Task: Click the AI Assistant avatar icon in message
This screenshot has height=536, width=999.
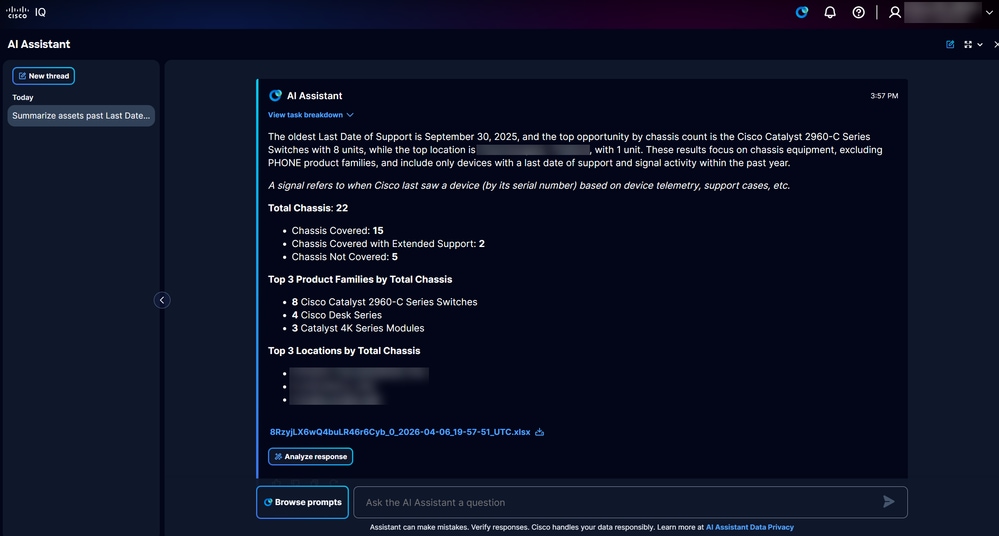Action: click(x=275, y=96)
